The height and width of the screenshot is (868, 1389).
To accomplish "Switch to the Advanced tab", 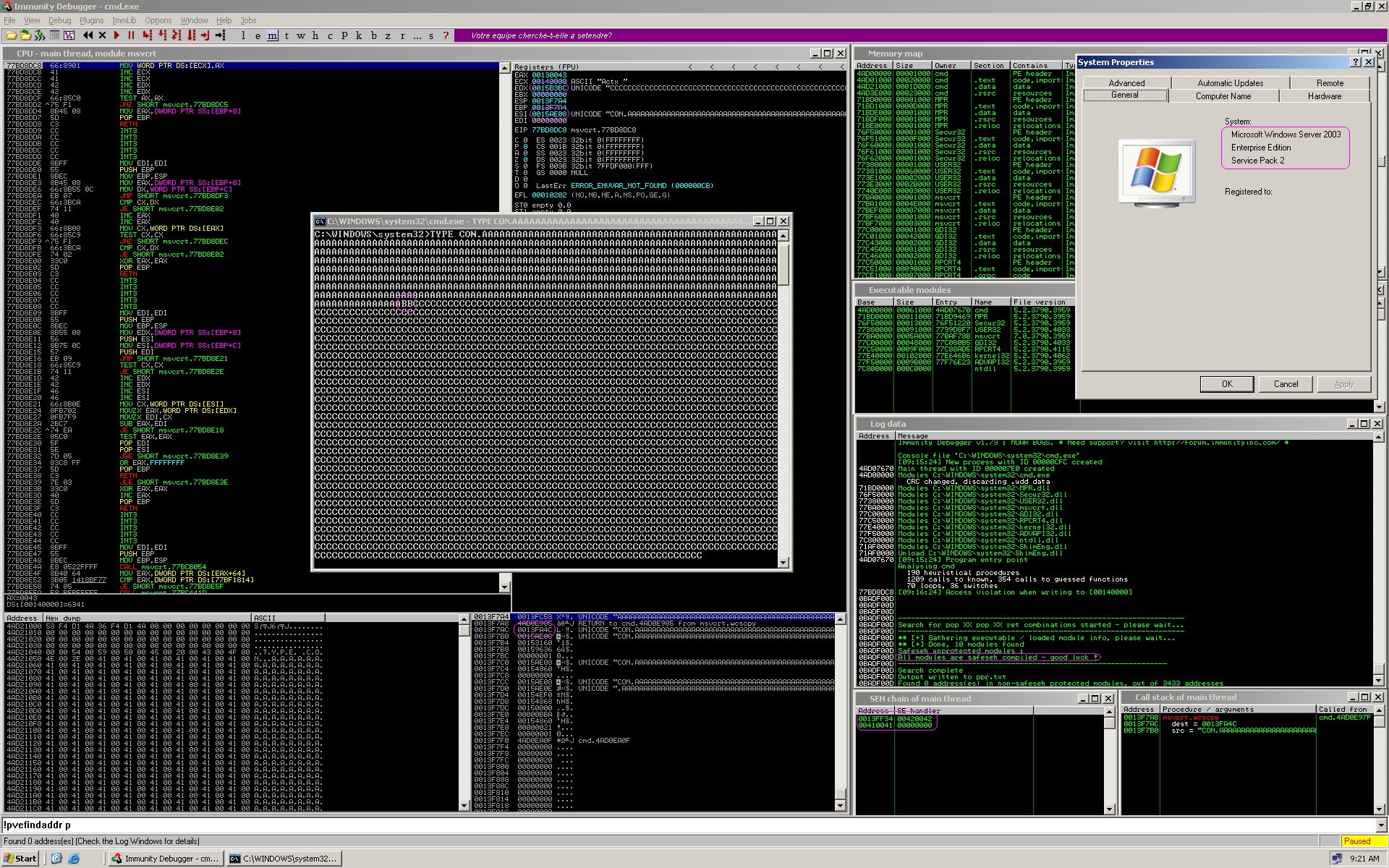I will 1126,83.
